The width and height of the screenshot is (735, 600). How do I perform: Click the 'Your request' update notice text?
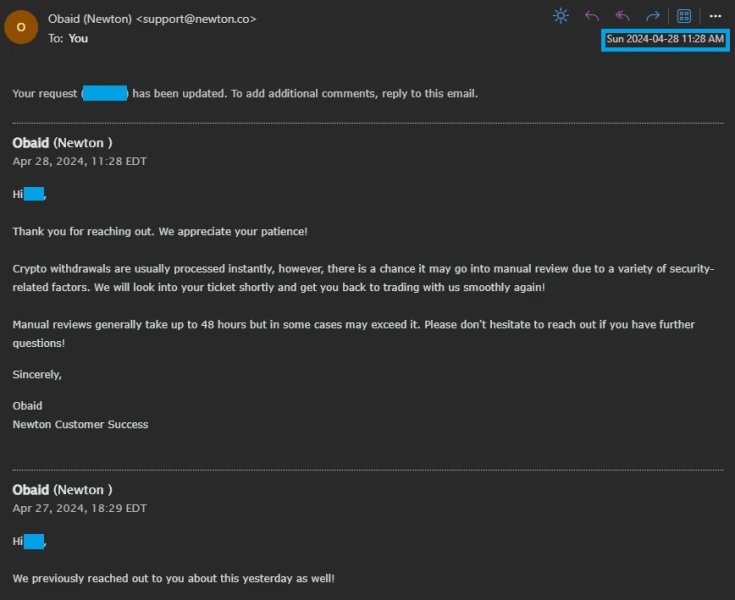[x=245, y=93]
